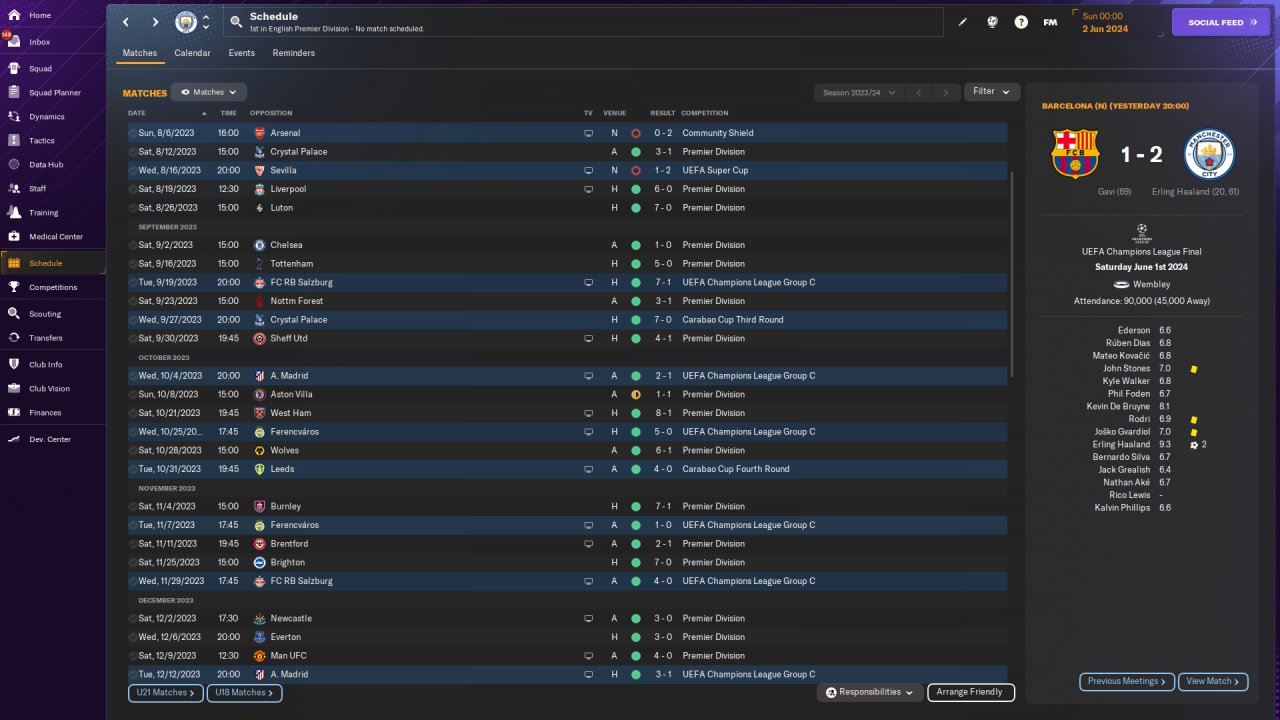
Task: Open the help question mark icon
Action: (1021, 22)
